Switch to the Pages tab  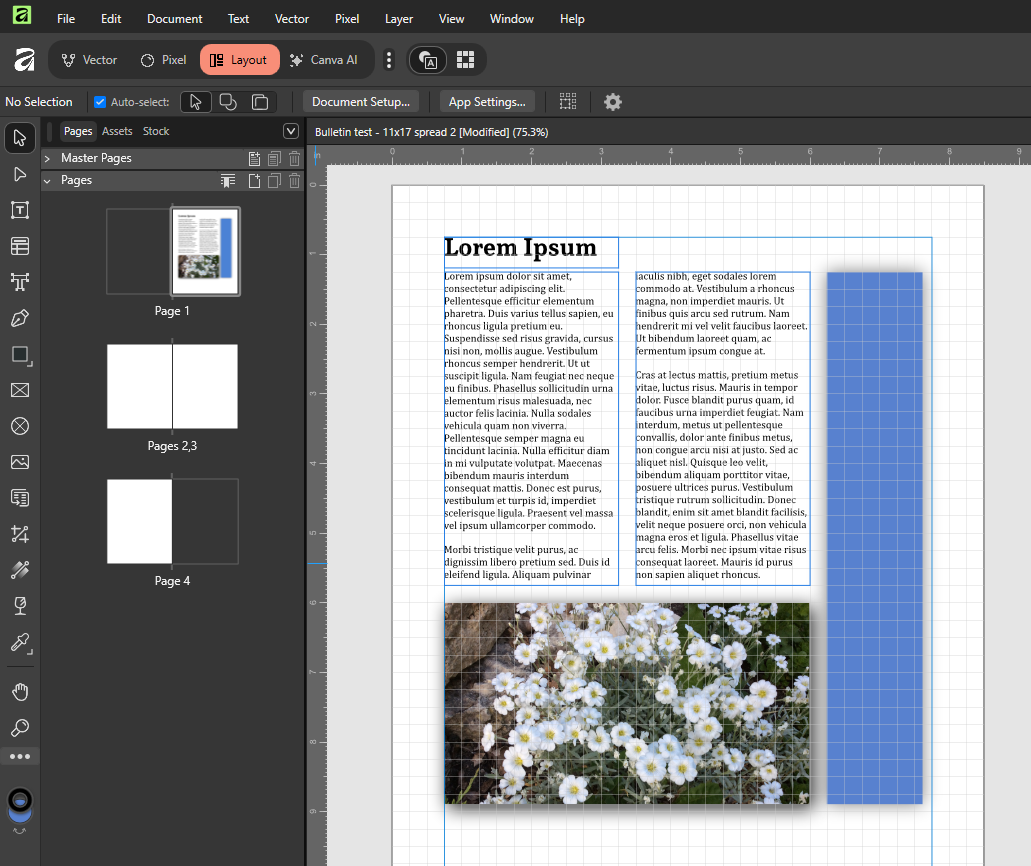(78, 132)
